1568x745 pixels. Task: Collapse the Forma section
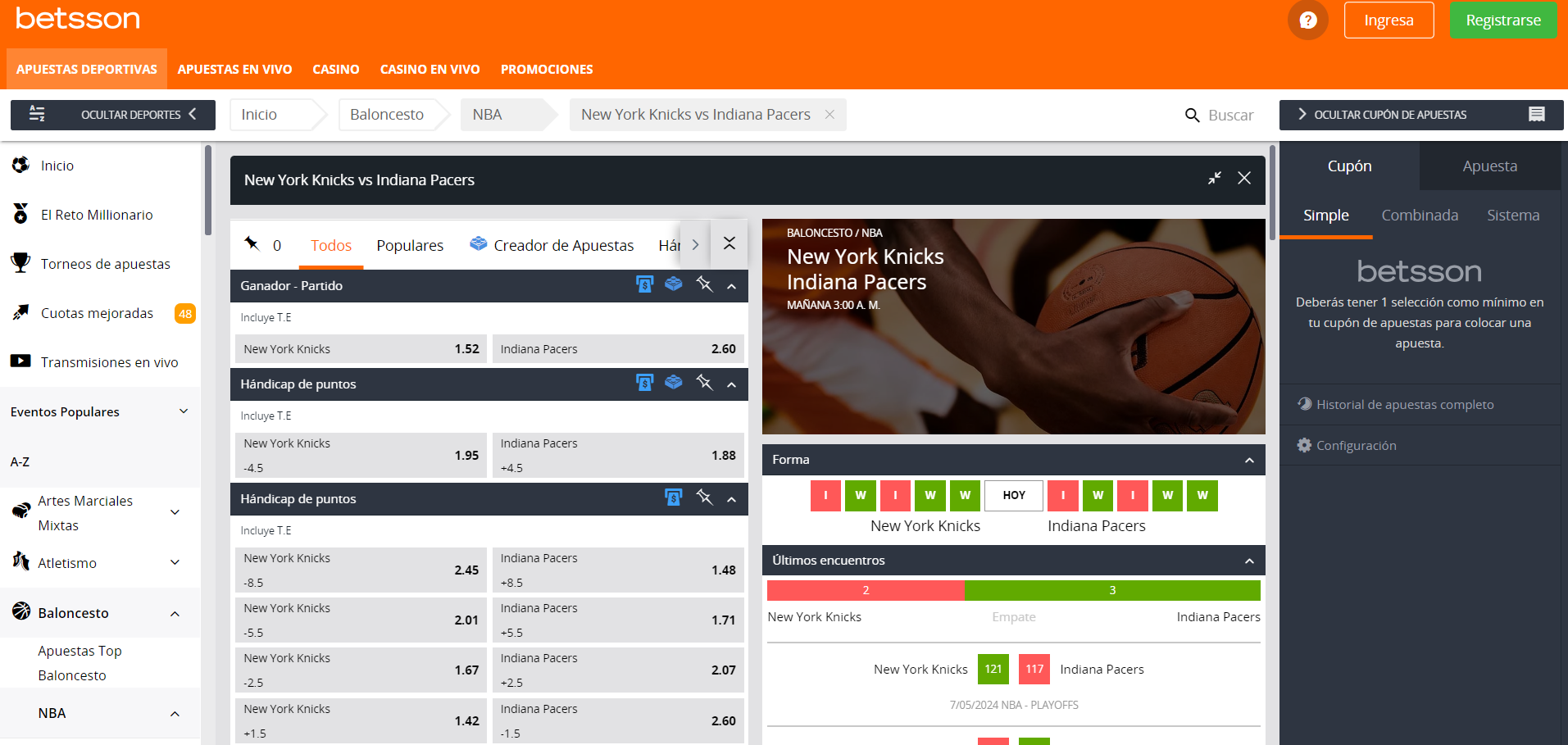[x=1249, y=461]
